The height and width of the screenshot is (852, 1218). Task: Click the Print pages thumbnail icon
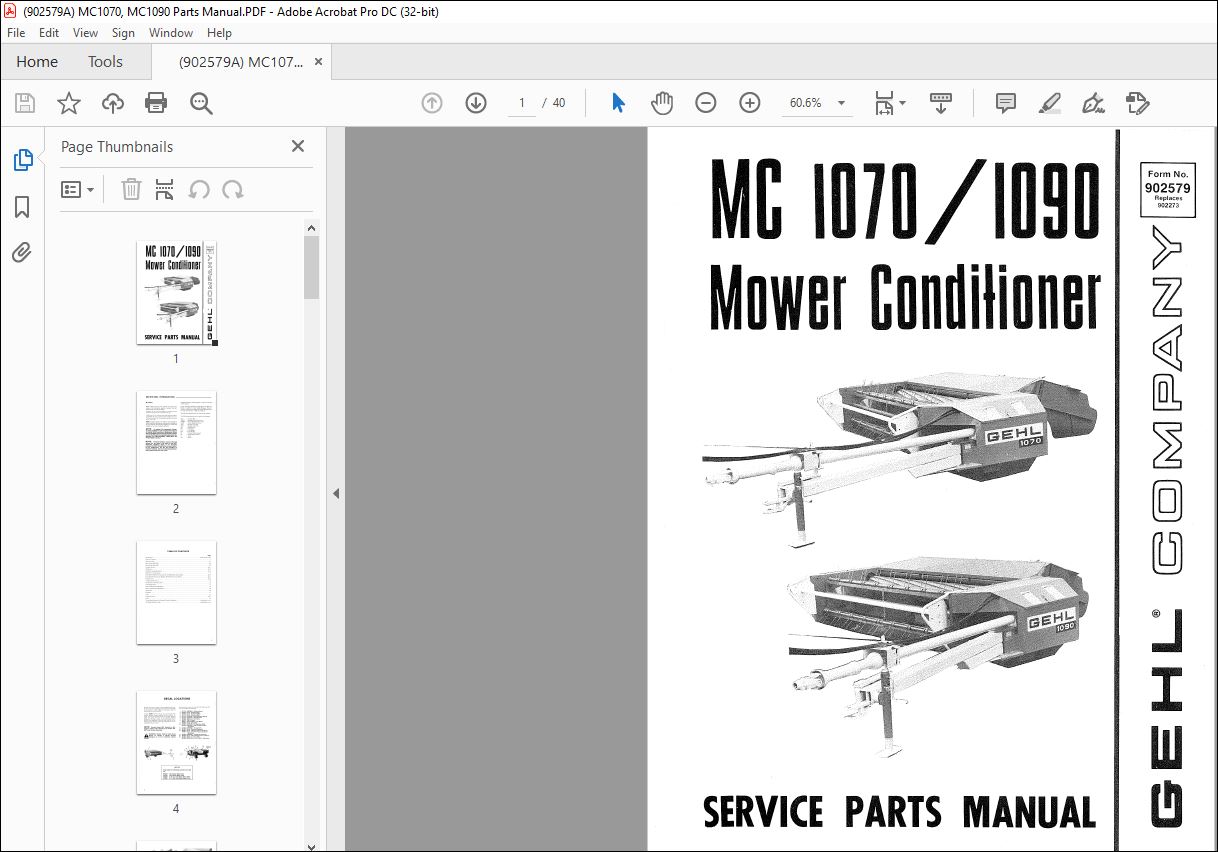pyautogui.click(x=165, y=189)
